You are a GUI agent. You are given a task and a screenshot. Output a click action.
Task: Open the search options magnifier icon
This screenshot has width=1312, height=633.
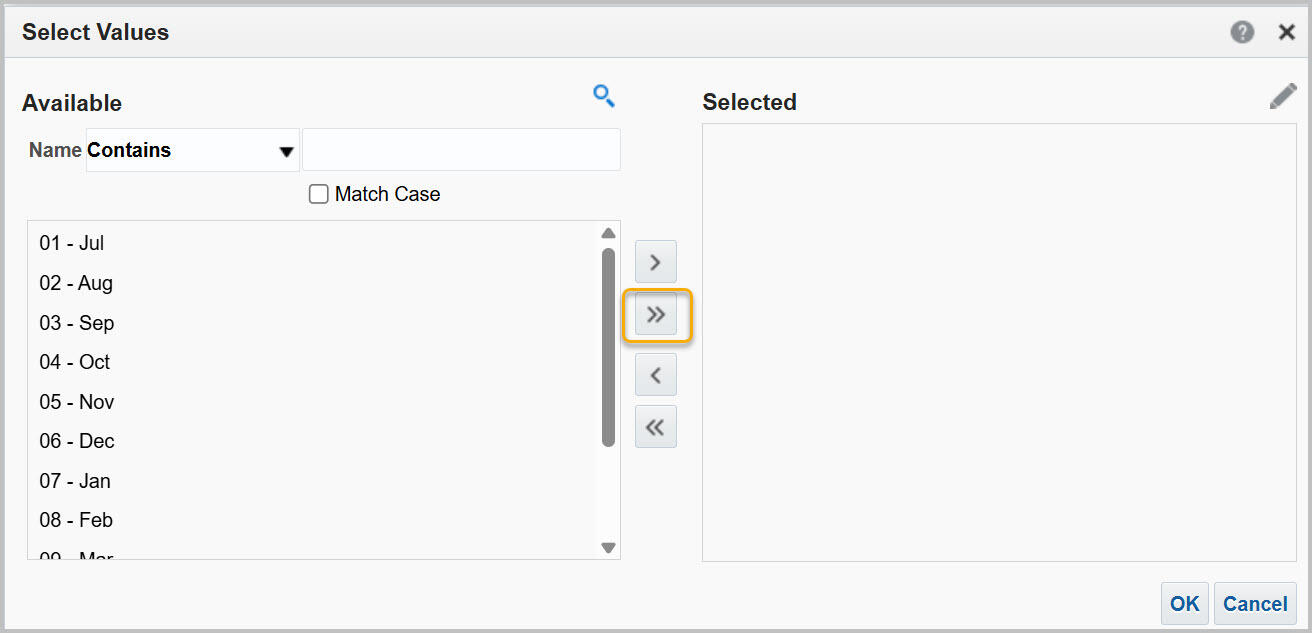tap(604, 96)
